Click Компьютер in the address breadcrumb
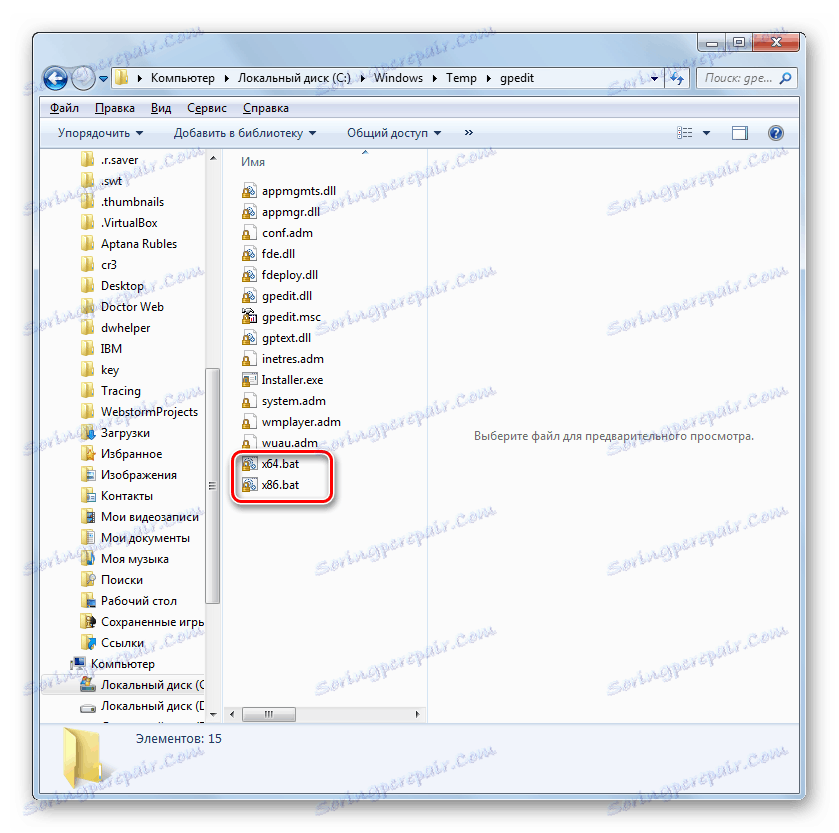Viewport: 839px width, 833px height. (x=182, y=78)
